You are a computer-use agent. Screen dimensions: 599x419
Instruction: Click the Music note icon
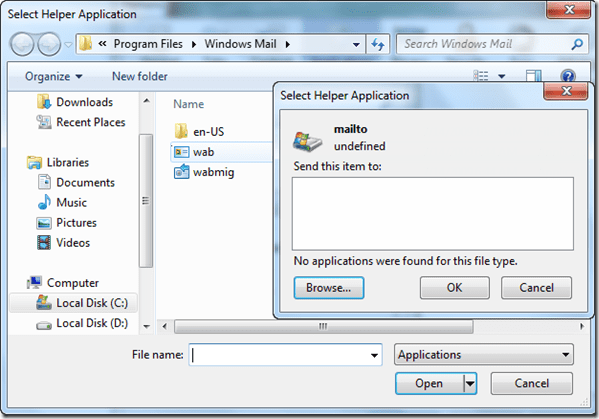point(44,202)
